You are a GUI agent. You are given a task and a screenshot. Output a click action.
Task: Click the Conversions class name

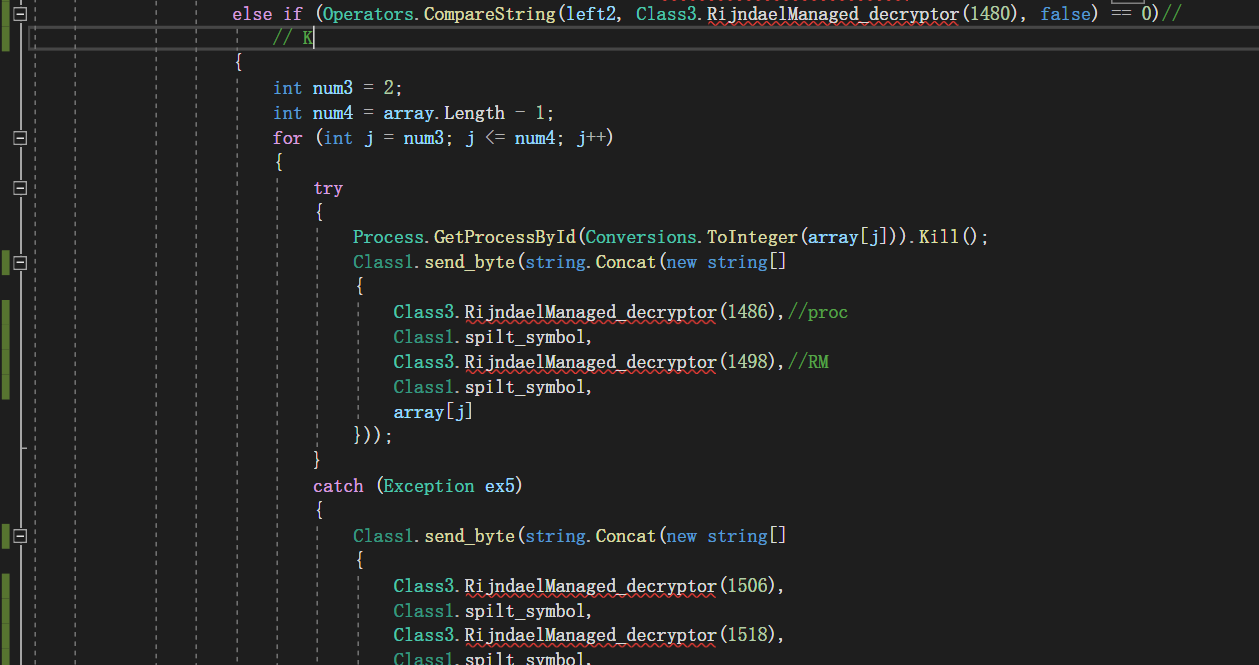pos(641,237)
